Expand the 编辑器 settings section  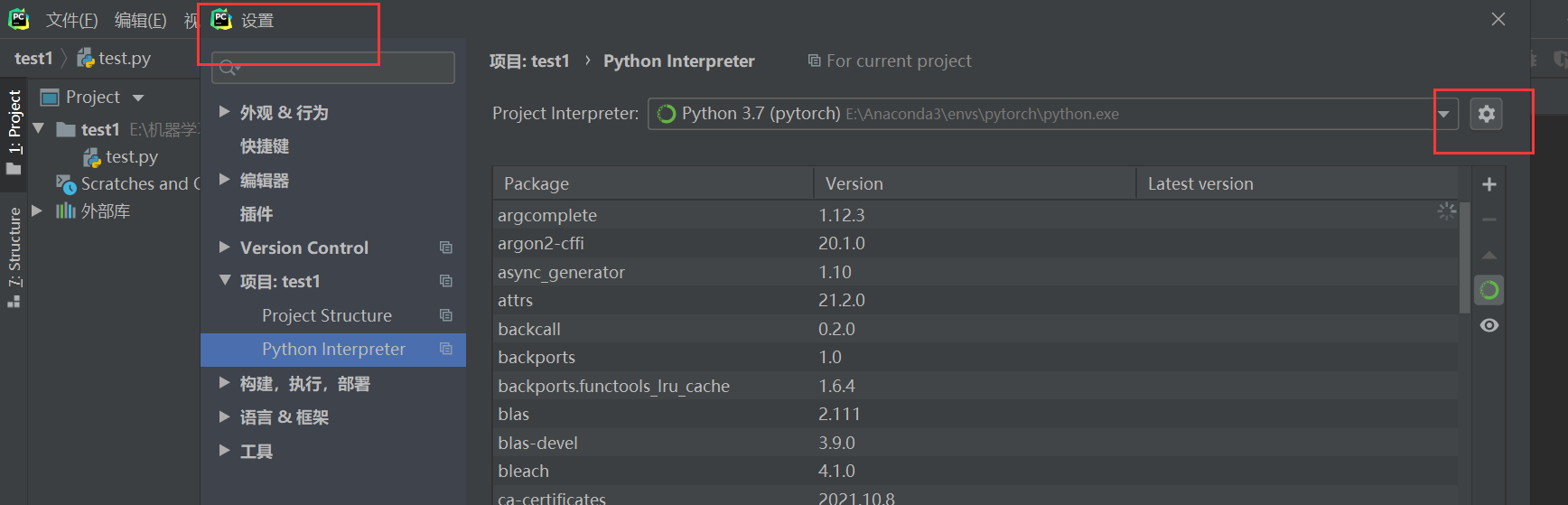tap(224, 180)
